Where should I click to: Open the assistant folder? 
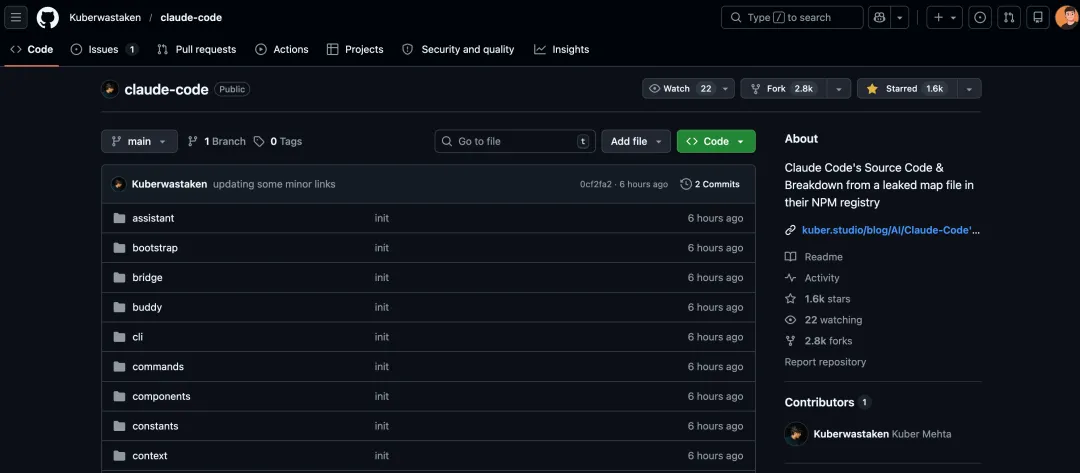pos(153,218)
